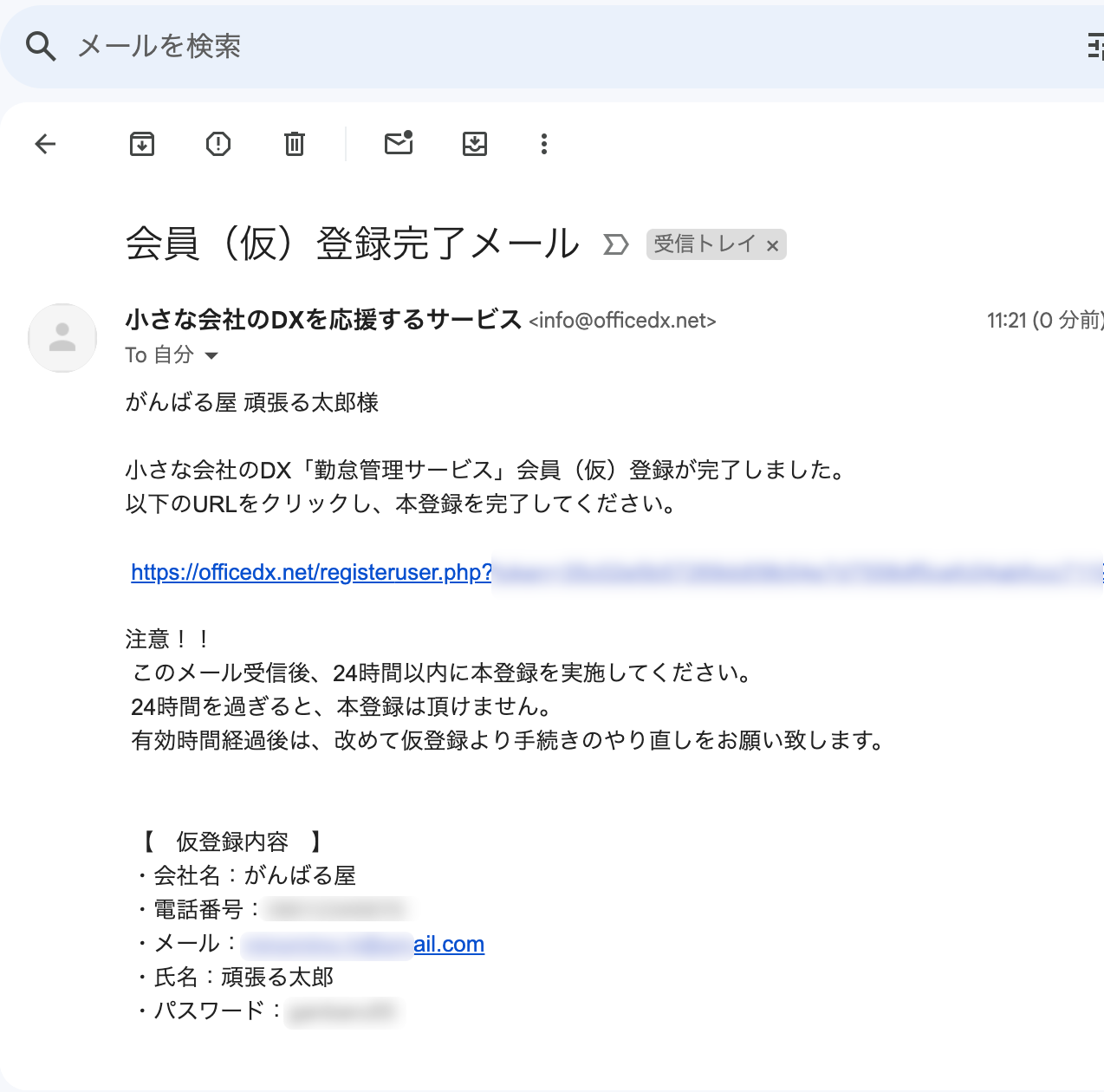Go back using the left arrow
This screenshot has height=1092, width=1104.
45,144
